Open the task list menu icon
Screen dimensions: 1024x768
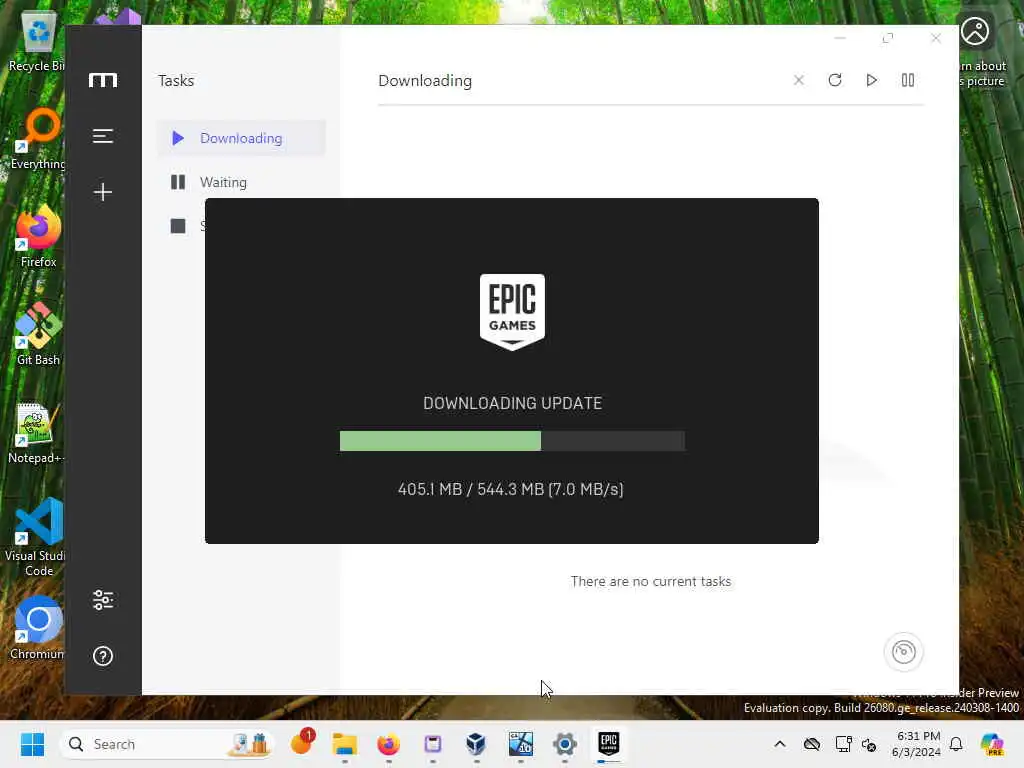pyautogui.click(x=103, y=136)
